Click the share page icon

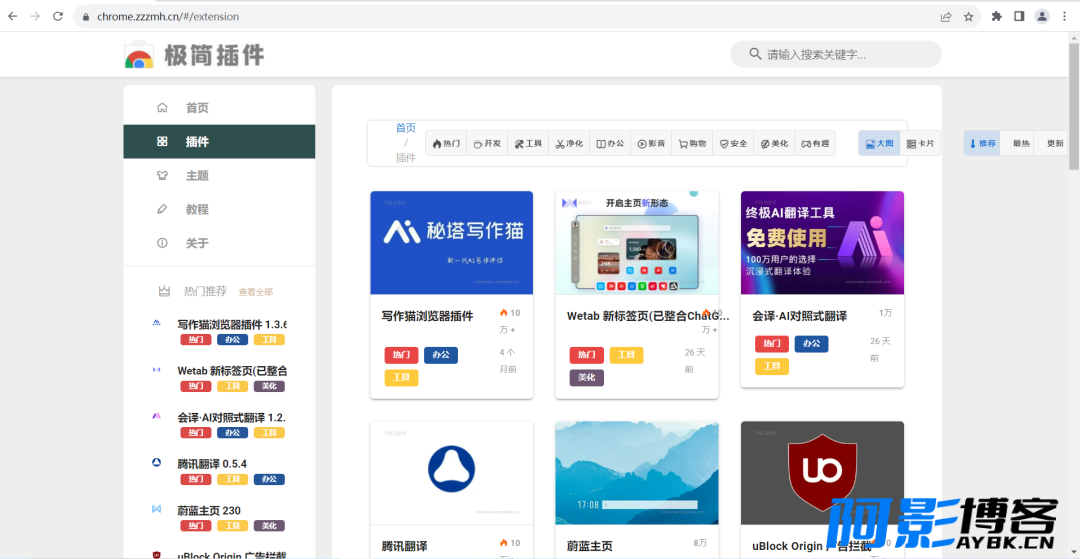tap(946, 17)
